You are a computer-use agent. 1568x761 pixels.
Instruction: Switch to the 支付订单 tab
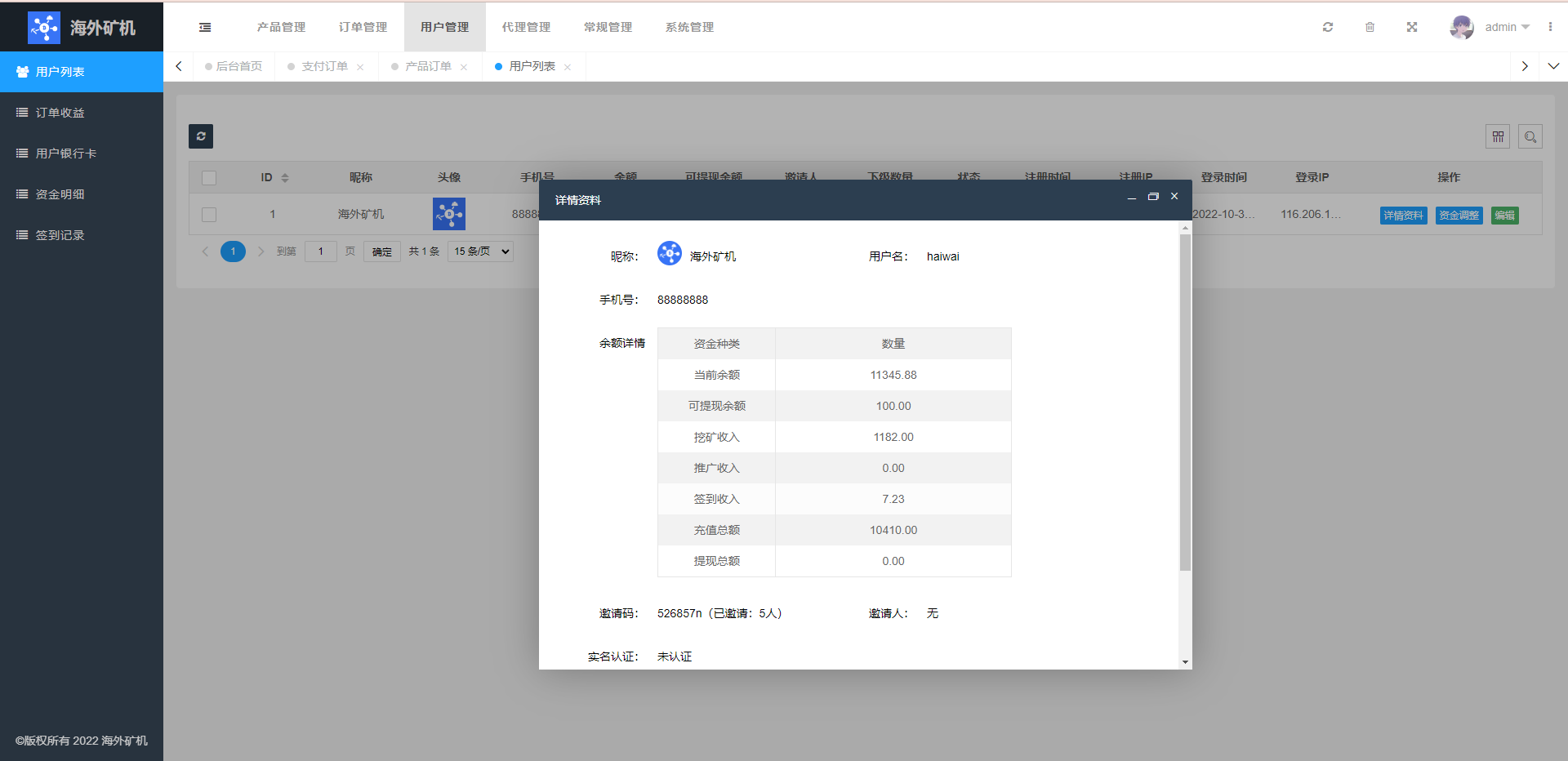pyautogui.click(x=324, y=66)
